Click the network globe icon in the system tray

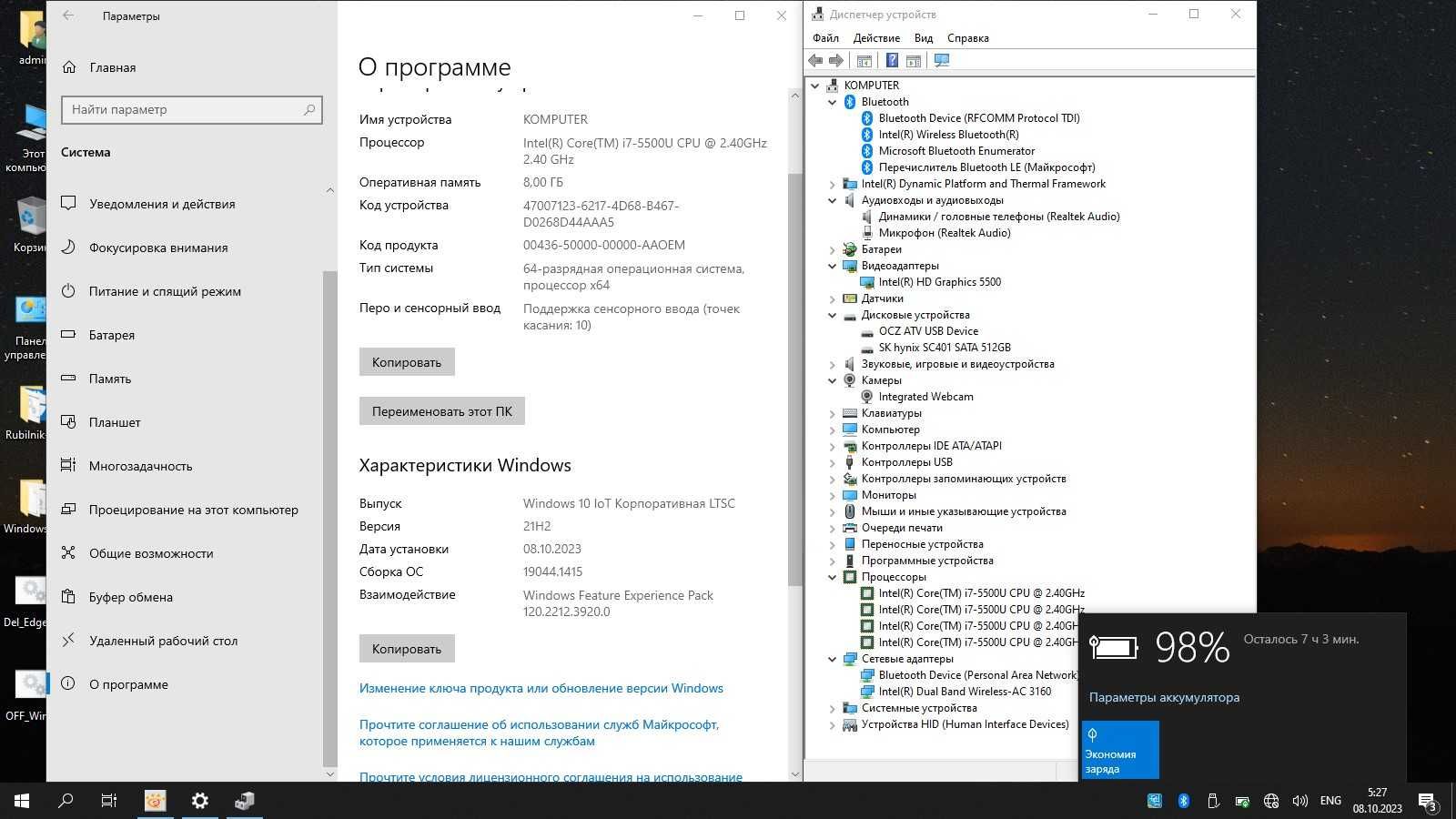tap(1271, 801)
